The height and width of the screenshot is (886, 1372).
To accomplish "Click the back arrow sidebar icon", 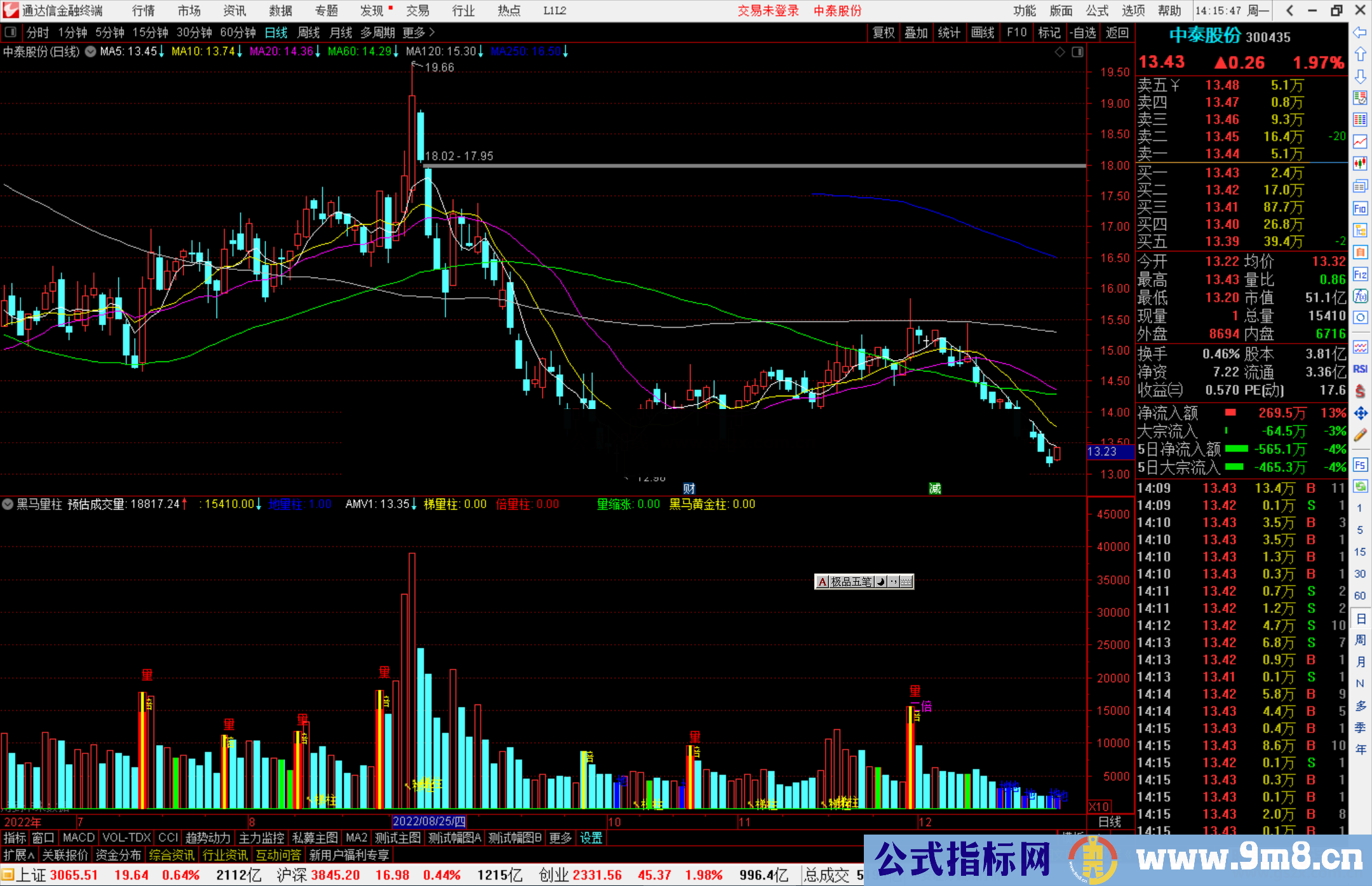I will pos(1360,32).
